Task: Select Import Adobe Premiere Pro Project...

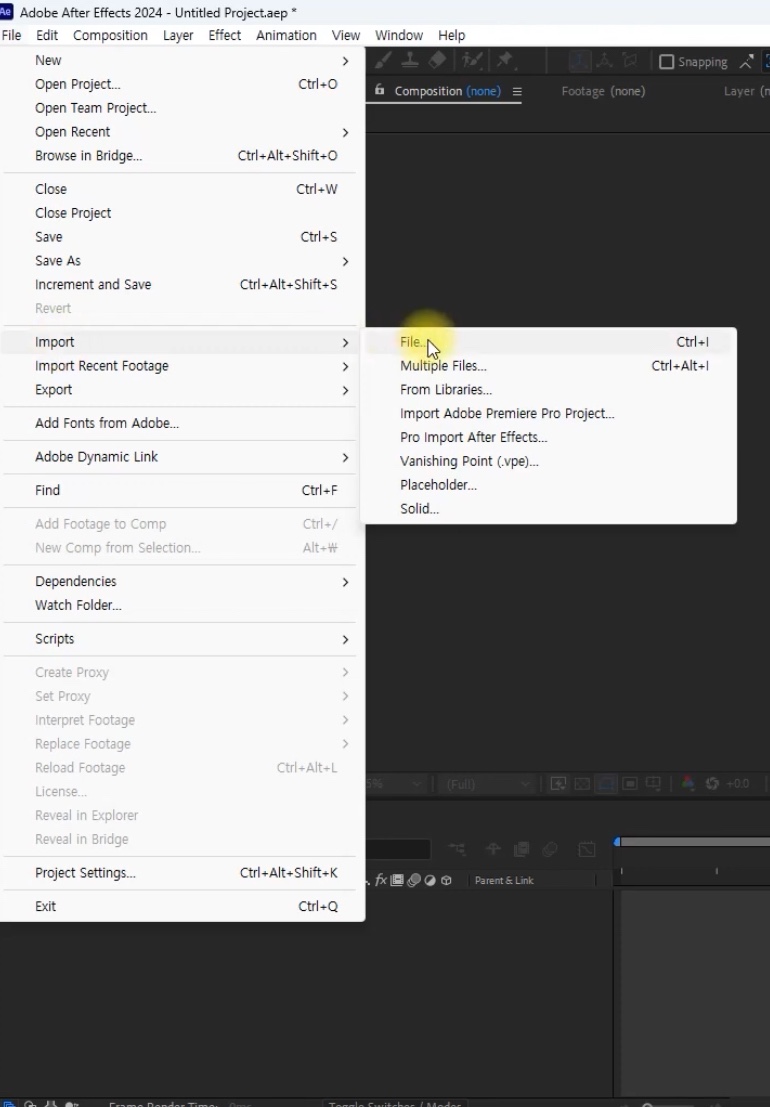Action: tap(548, 414)
